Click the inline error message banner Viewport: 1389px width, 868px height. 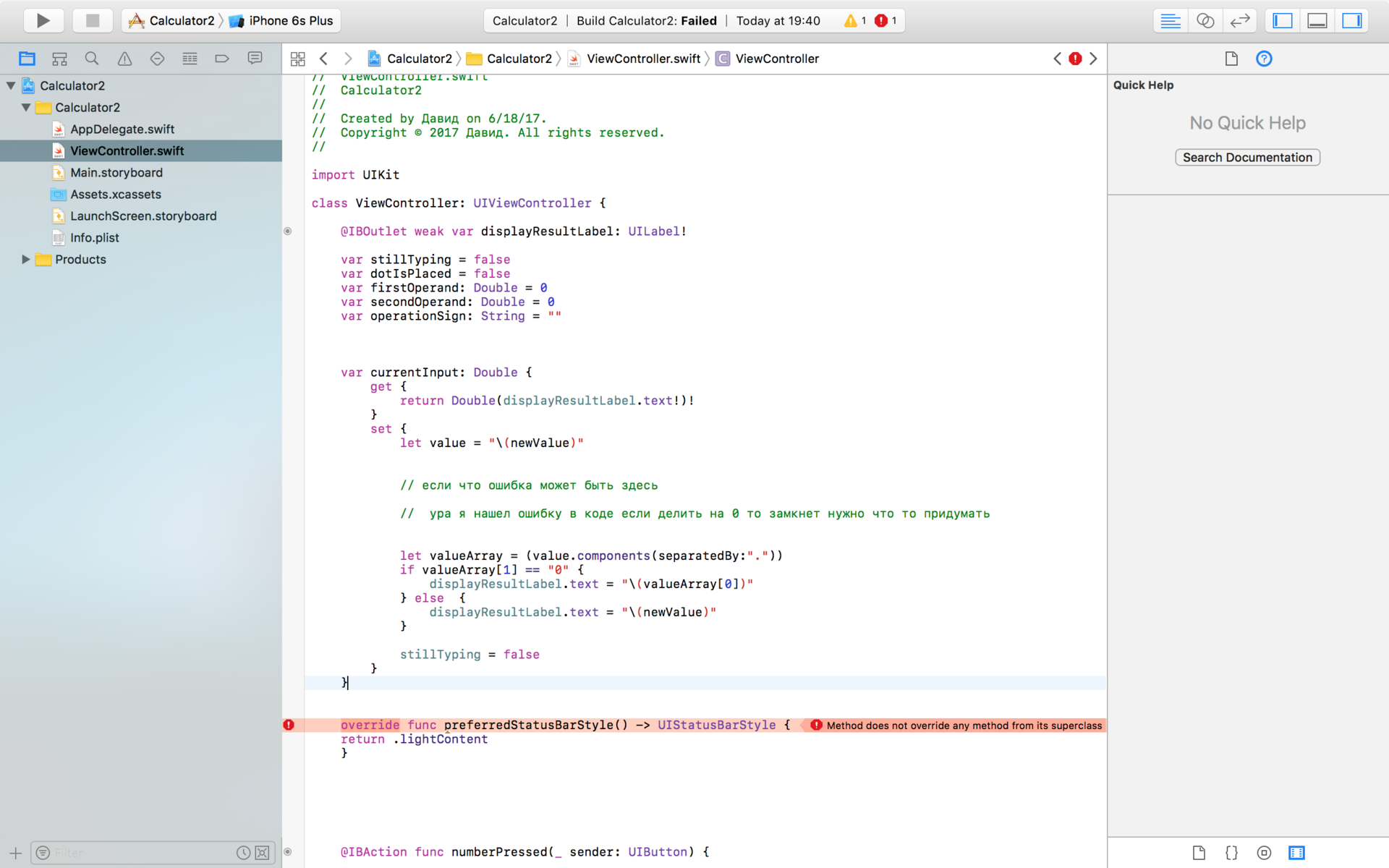click(x=956, y=726)
